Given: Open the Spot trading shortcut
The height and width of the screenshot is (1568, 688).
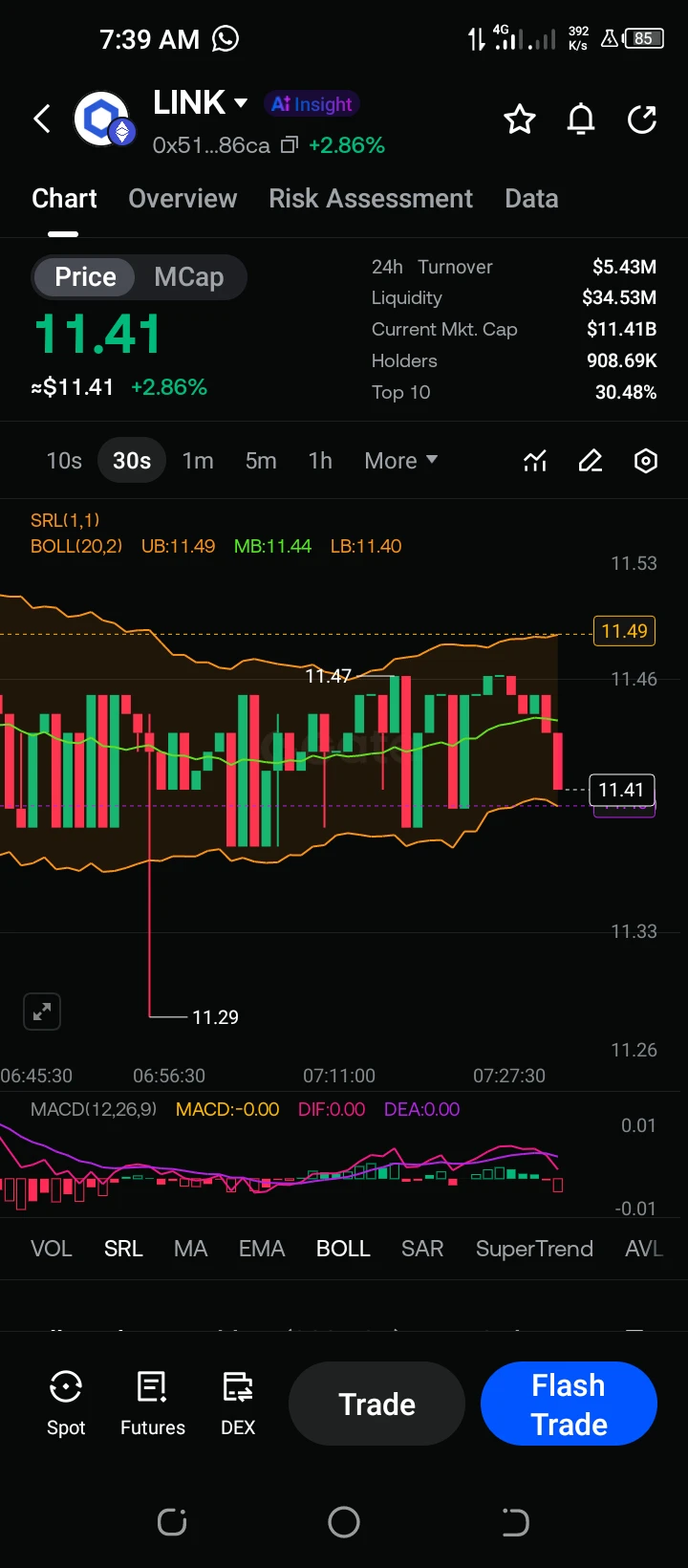Looking at the screenshot, I should pyautogui.click(x=66, y=1404).
